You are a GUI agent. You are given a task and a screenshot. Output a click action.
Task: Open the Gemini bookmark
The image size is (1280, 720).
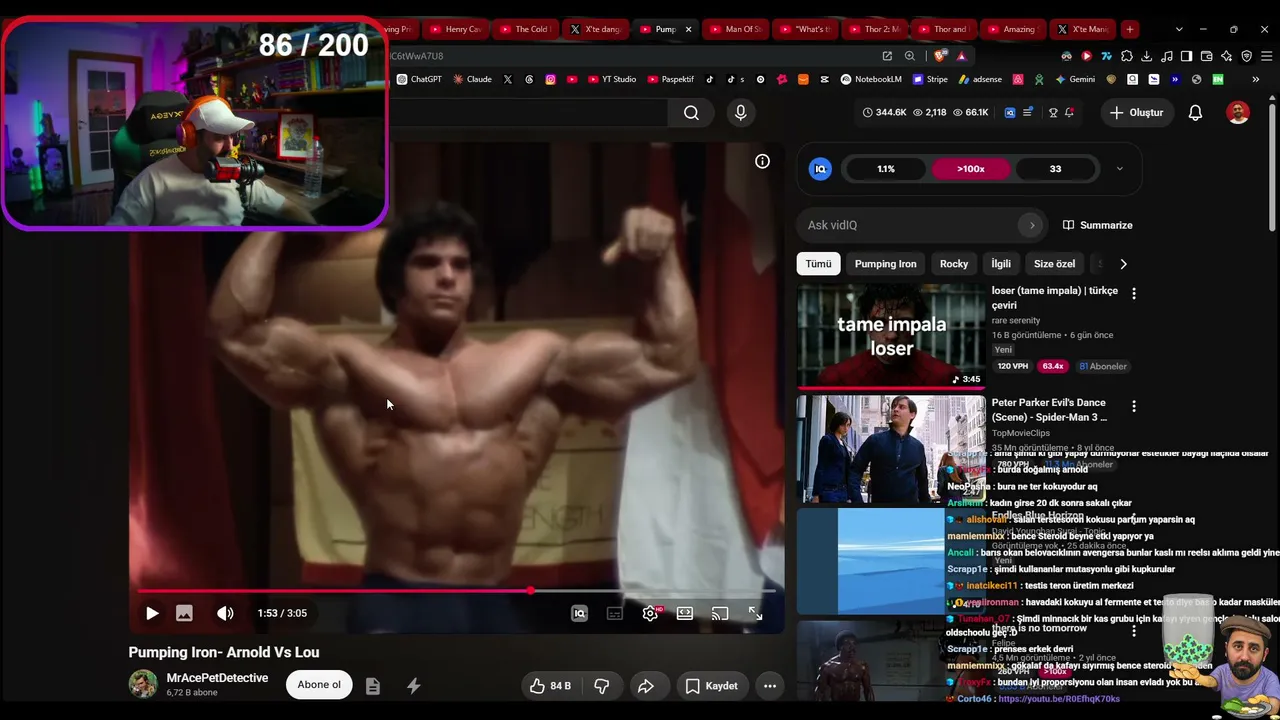pos(1075,79)
